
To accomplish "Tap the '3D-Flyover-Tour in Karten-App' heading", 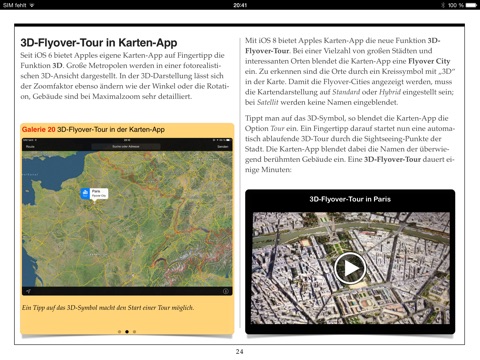I will tap(99, 43).
